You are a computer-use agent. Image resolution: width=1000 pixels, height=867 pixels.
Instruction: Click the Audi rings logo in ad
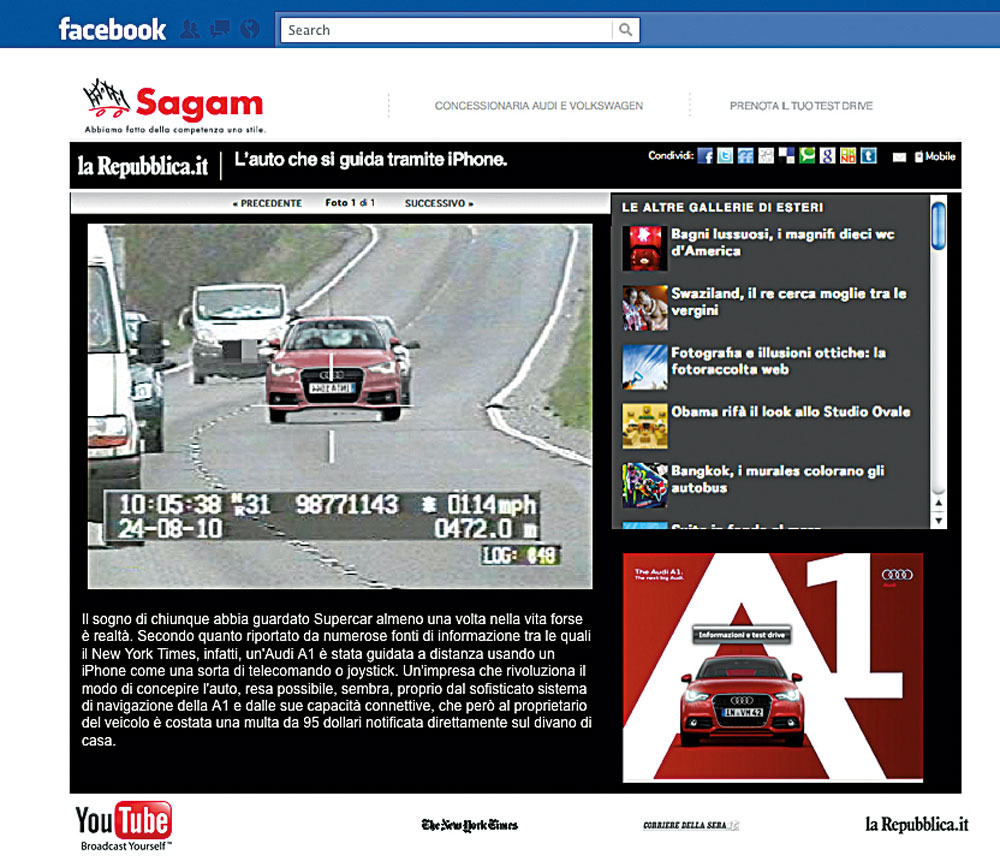pos(897,575)
